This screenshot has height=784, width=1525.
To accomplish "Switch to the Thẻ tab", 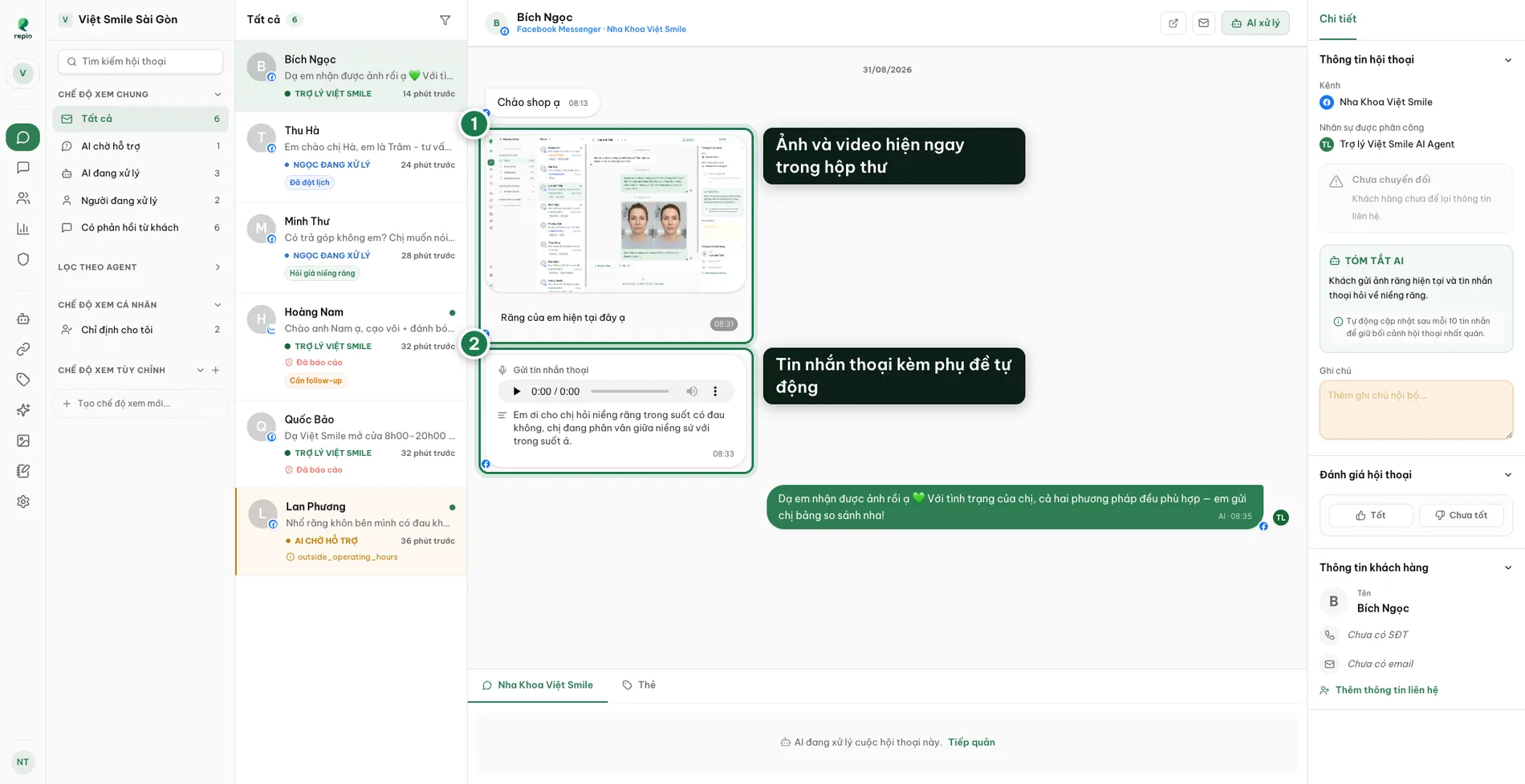I will coord(639,685).
